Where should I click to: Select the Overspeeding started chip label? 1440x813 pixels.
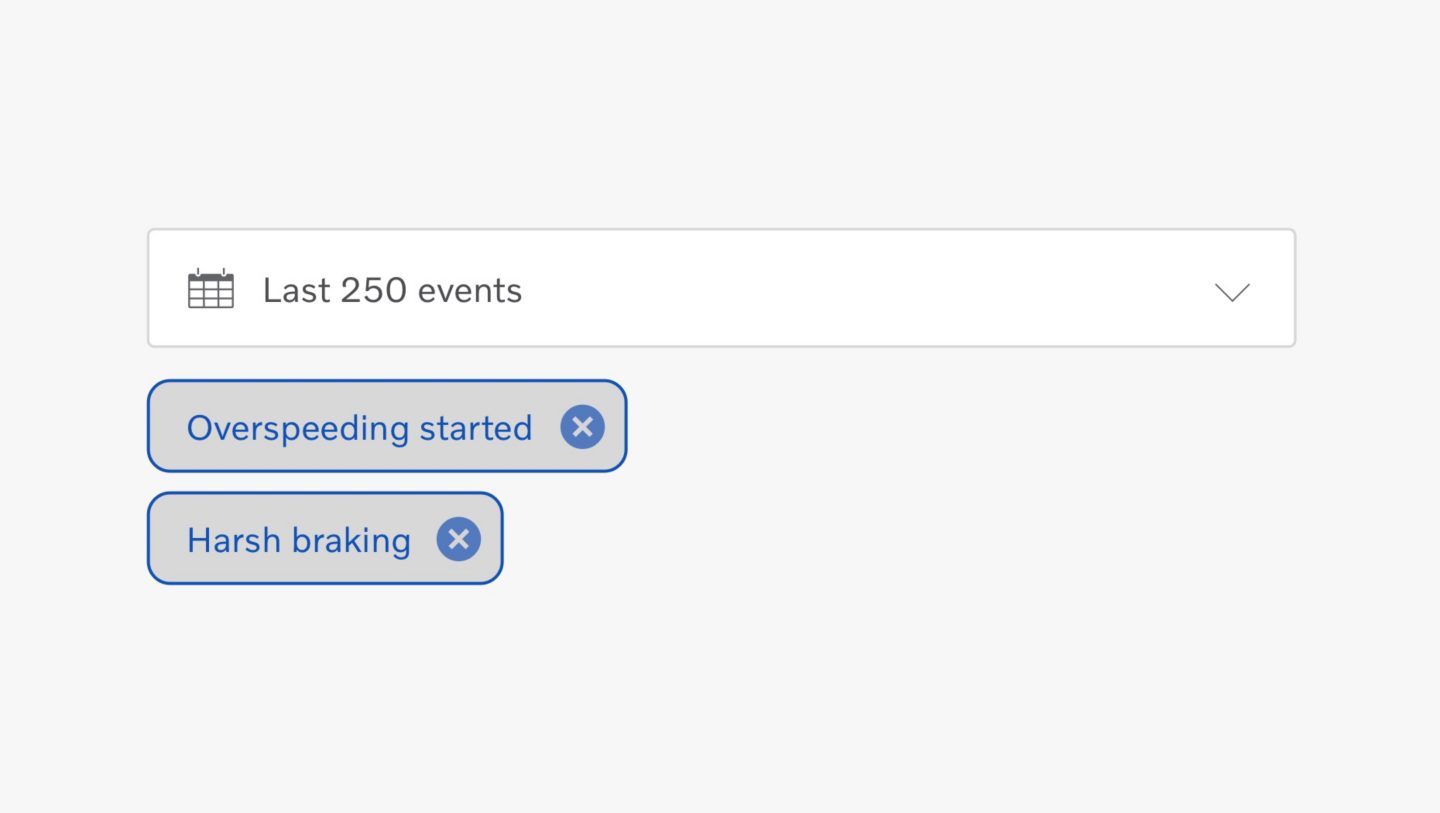coord(359,427)
